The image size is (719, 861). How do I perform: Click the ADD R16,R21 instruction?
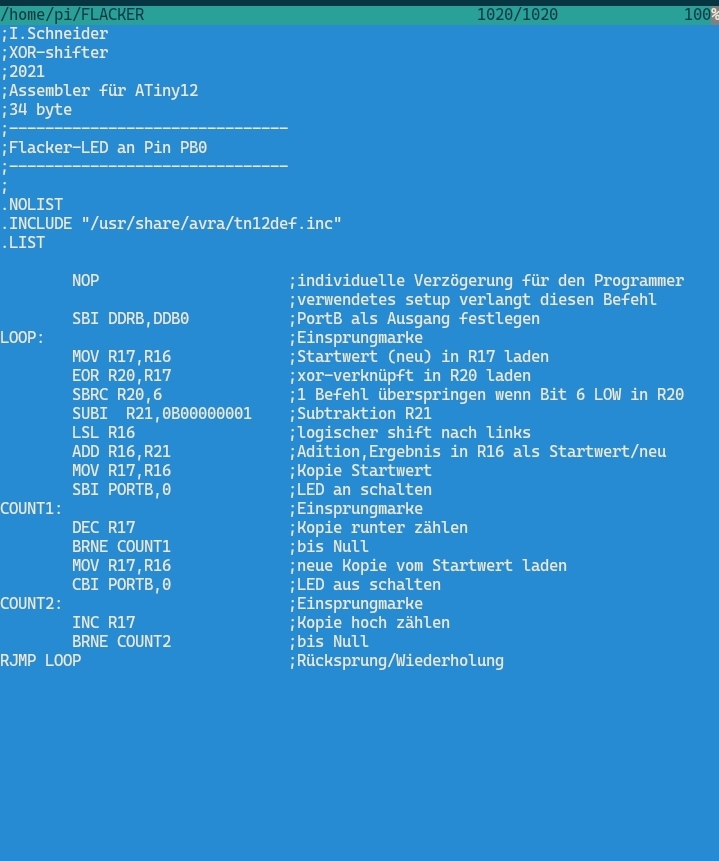[x=122, y=452]
